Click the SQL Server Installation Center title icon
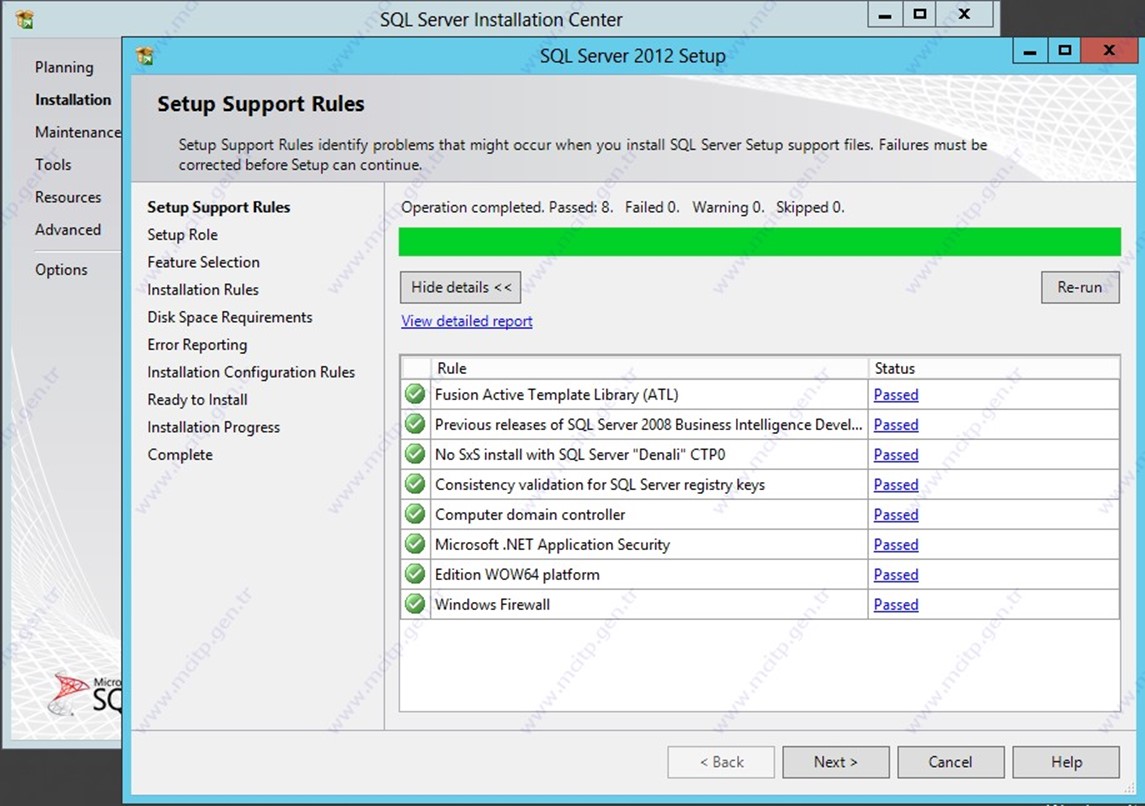Viewport: 1145px width, 806px height. coord(25,20)
